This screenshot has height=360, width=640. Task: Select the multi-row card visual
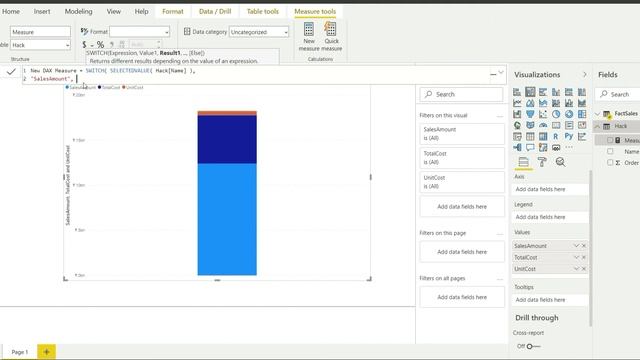tap(569, 125)
